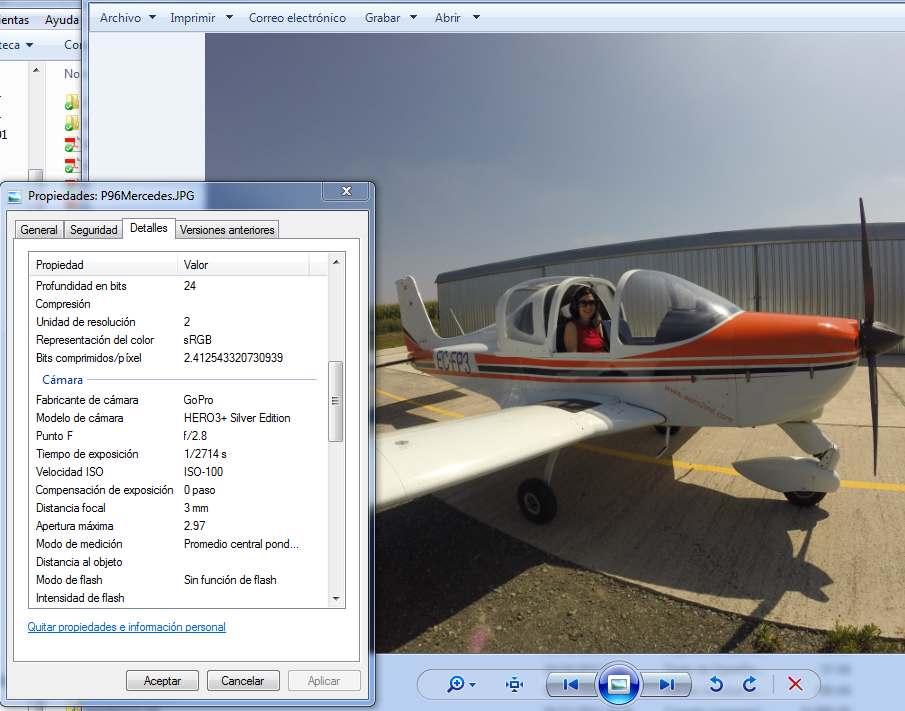Select the Velocidad ISO row
The image size is (905, 711).
click(x=178, y=471)
